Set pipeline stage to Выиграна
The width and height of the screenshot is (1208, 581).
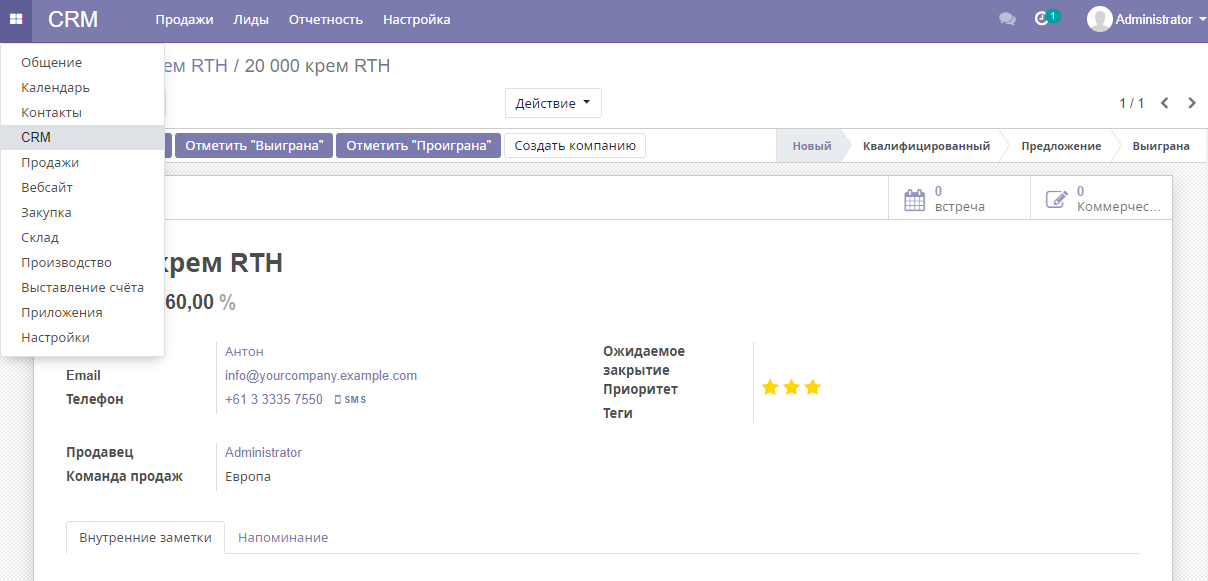[1159, 144]
